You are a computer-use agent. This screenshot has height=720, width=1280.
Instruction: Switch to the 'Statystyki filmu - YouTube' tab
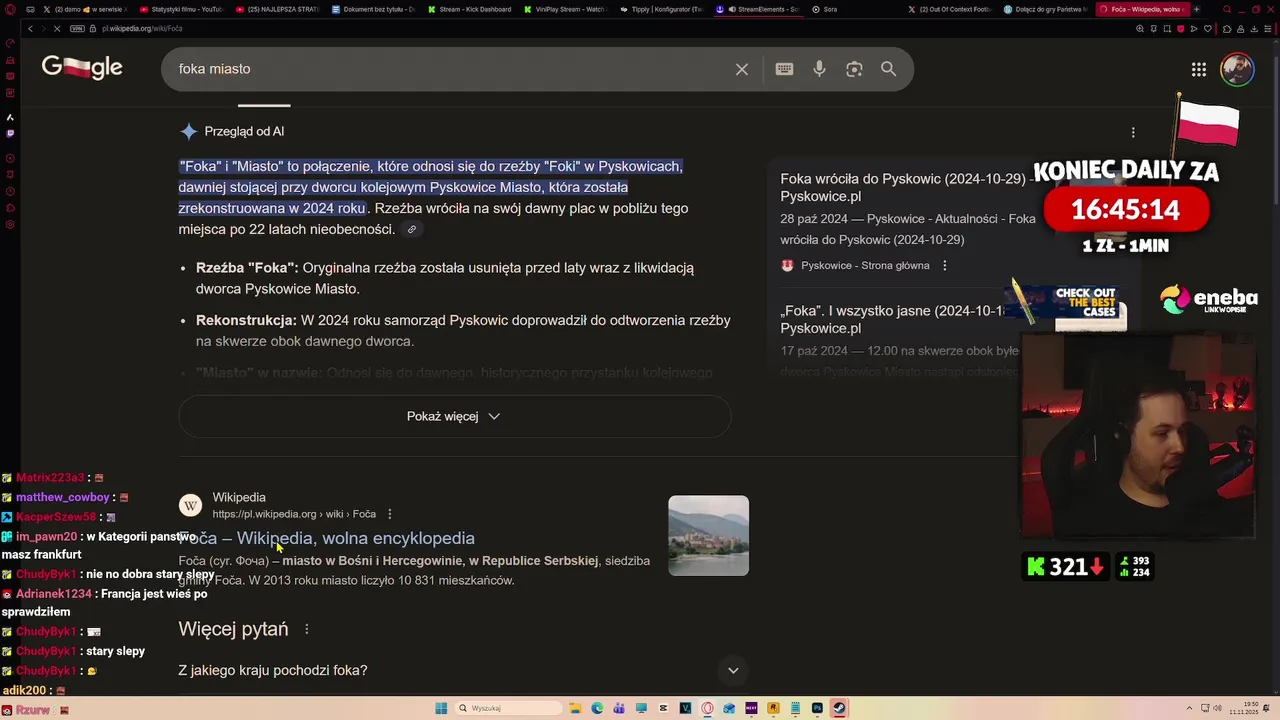(183, 9)
